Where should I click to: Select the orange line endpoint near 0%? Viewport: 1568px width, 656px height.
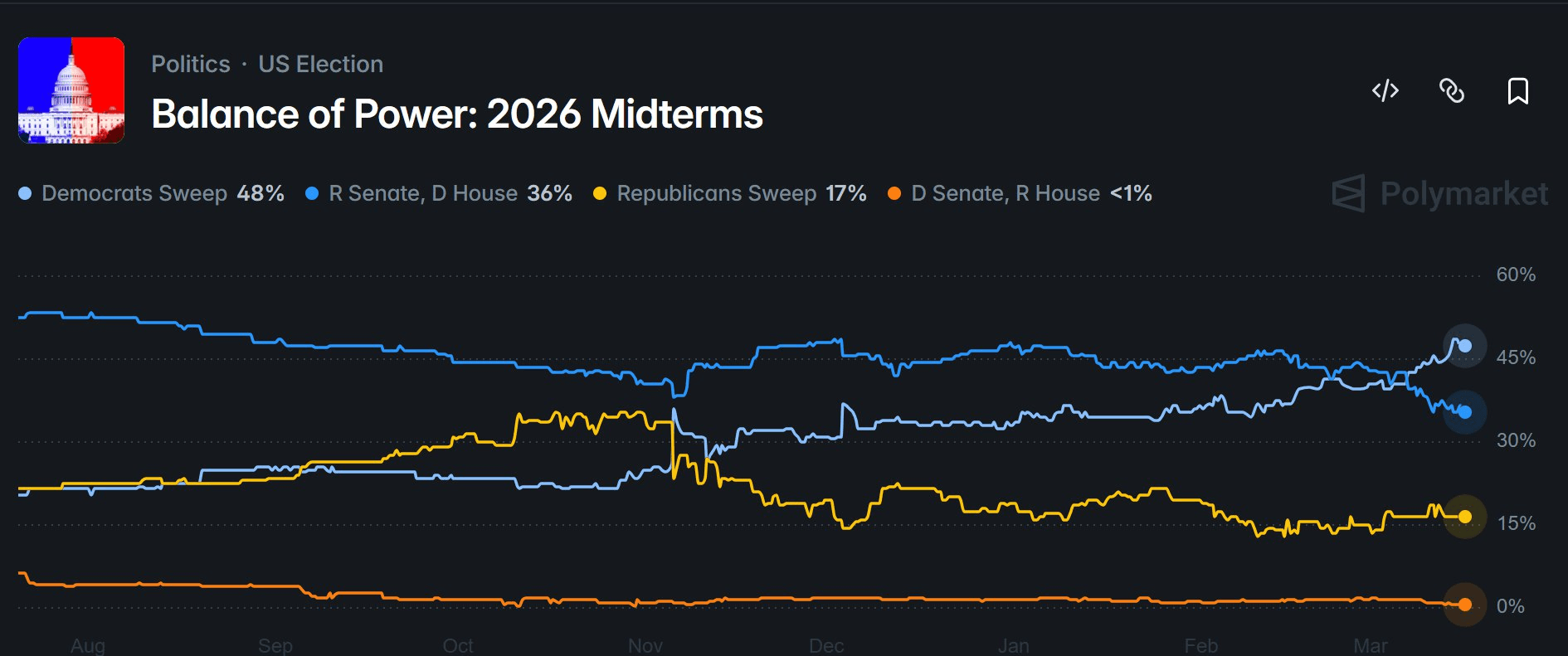(1465, 605)
